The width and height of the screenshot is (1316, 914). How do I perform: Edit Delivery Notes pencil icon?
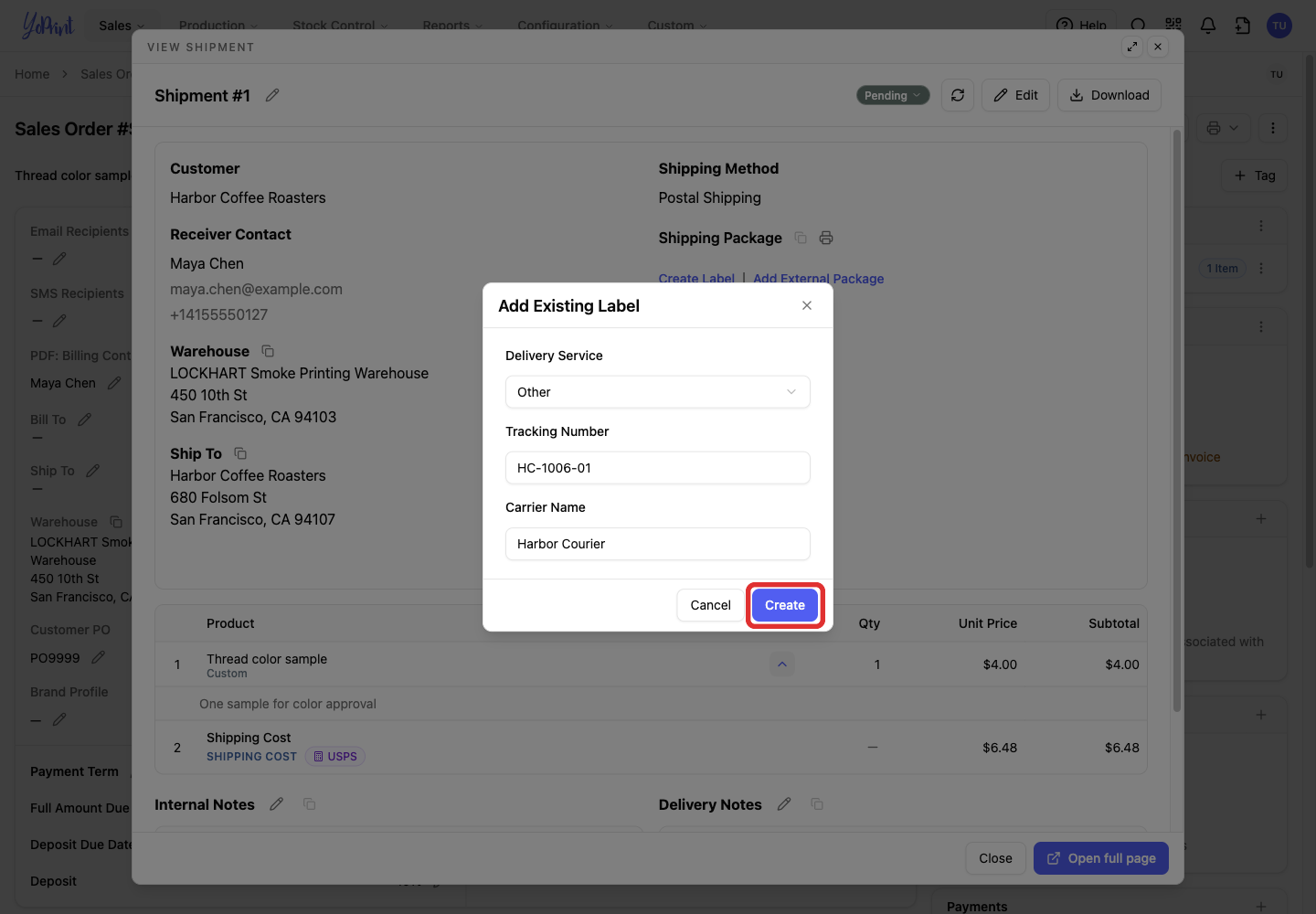click(784, 804)
